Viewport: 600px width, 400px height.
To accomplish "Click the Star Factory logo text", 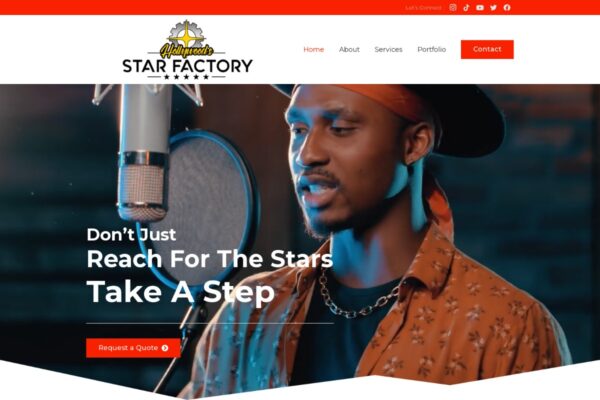I will 187,66.
